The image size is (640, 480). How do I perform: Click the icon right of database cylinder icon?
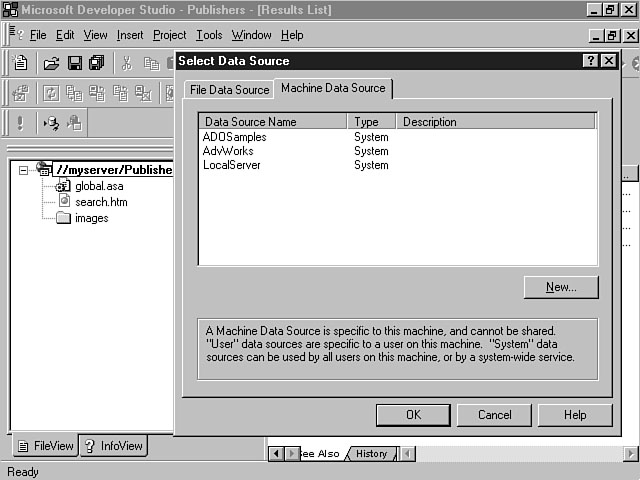tap(75, 123)
